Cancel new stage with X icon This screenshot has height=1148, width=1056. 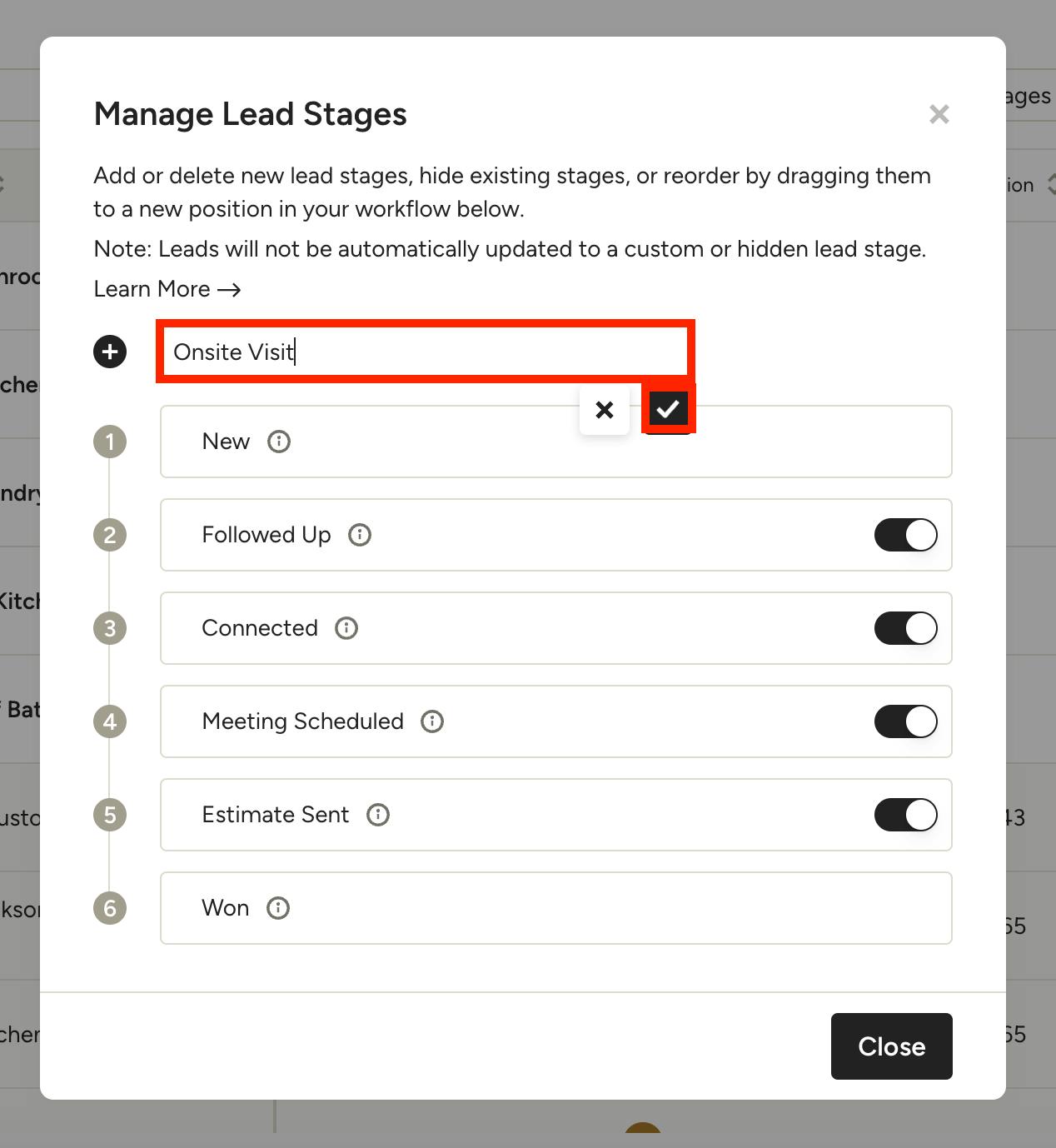coord(605,409)
